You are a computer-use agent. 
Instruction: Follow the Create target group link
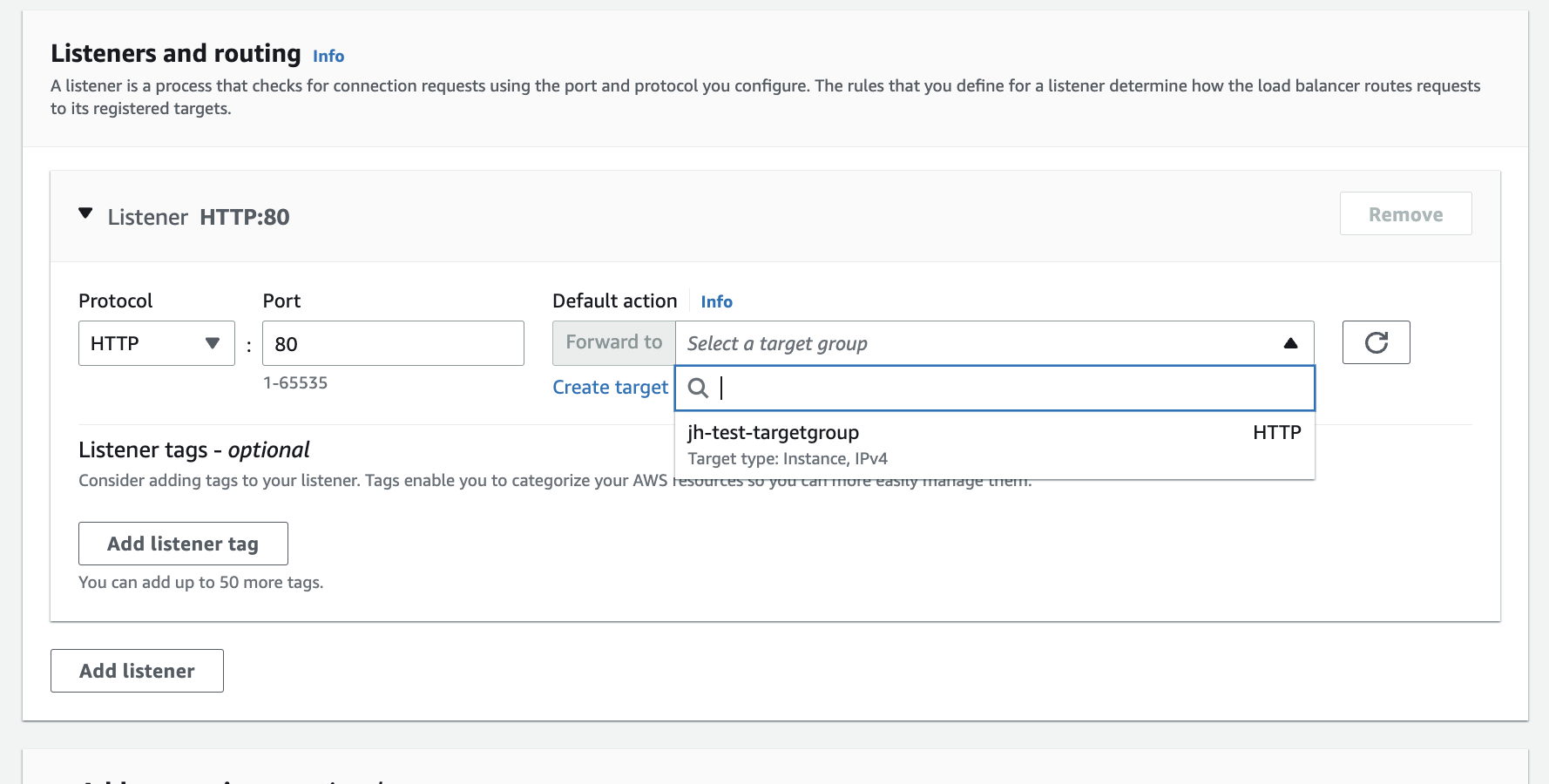pos(611,387)
